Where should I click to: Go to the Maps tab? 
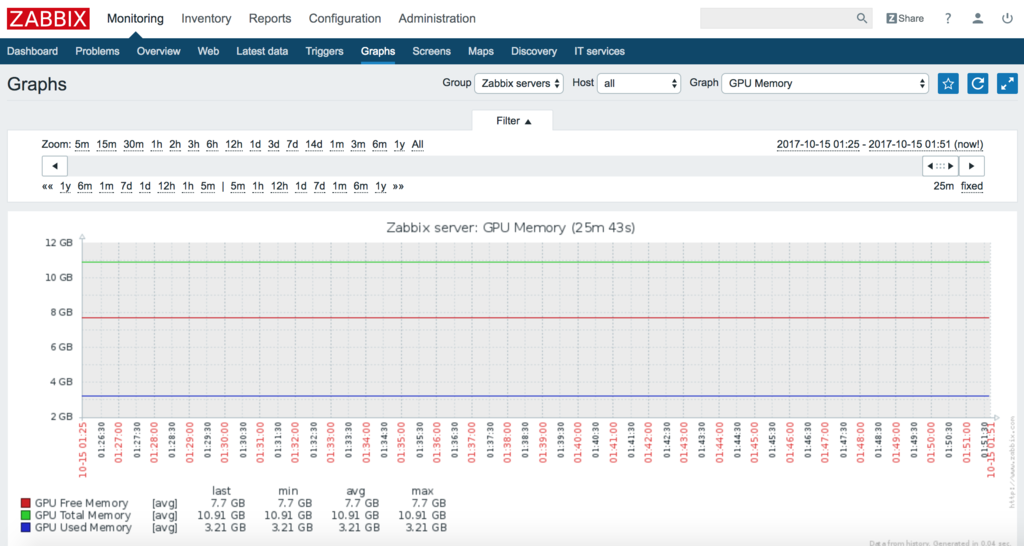[481, 51]
